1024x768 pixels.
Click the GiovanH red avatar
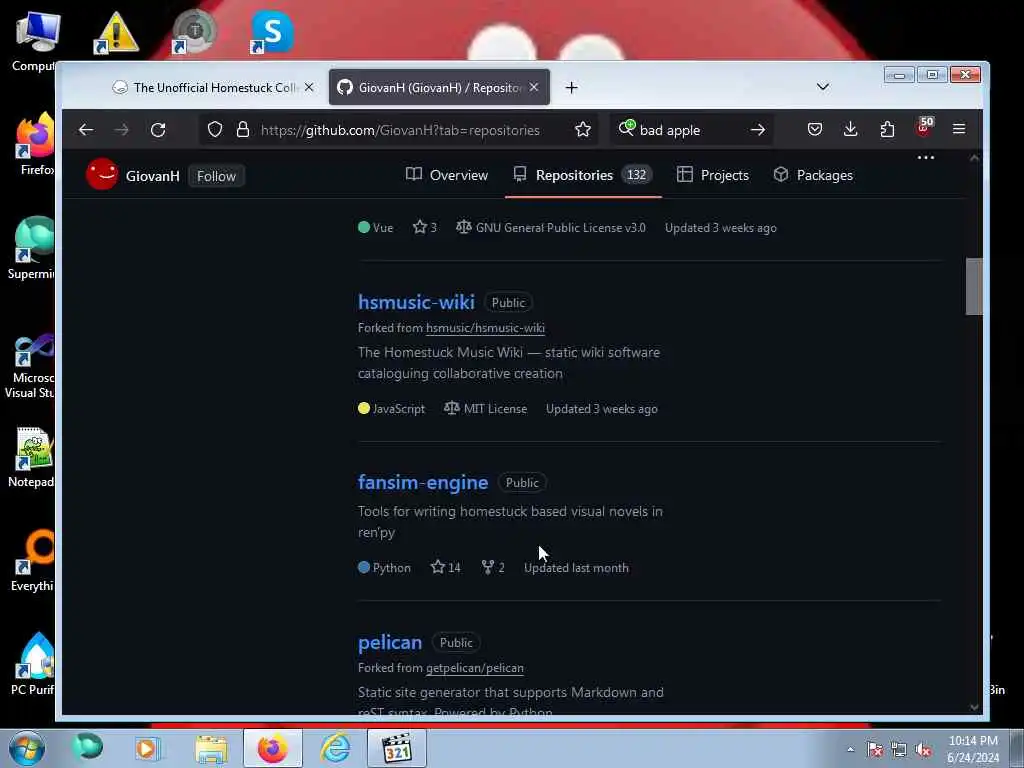pyautogui.click(x=102, y=174)
